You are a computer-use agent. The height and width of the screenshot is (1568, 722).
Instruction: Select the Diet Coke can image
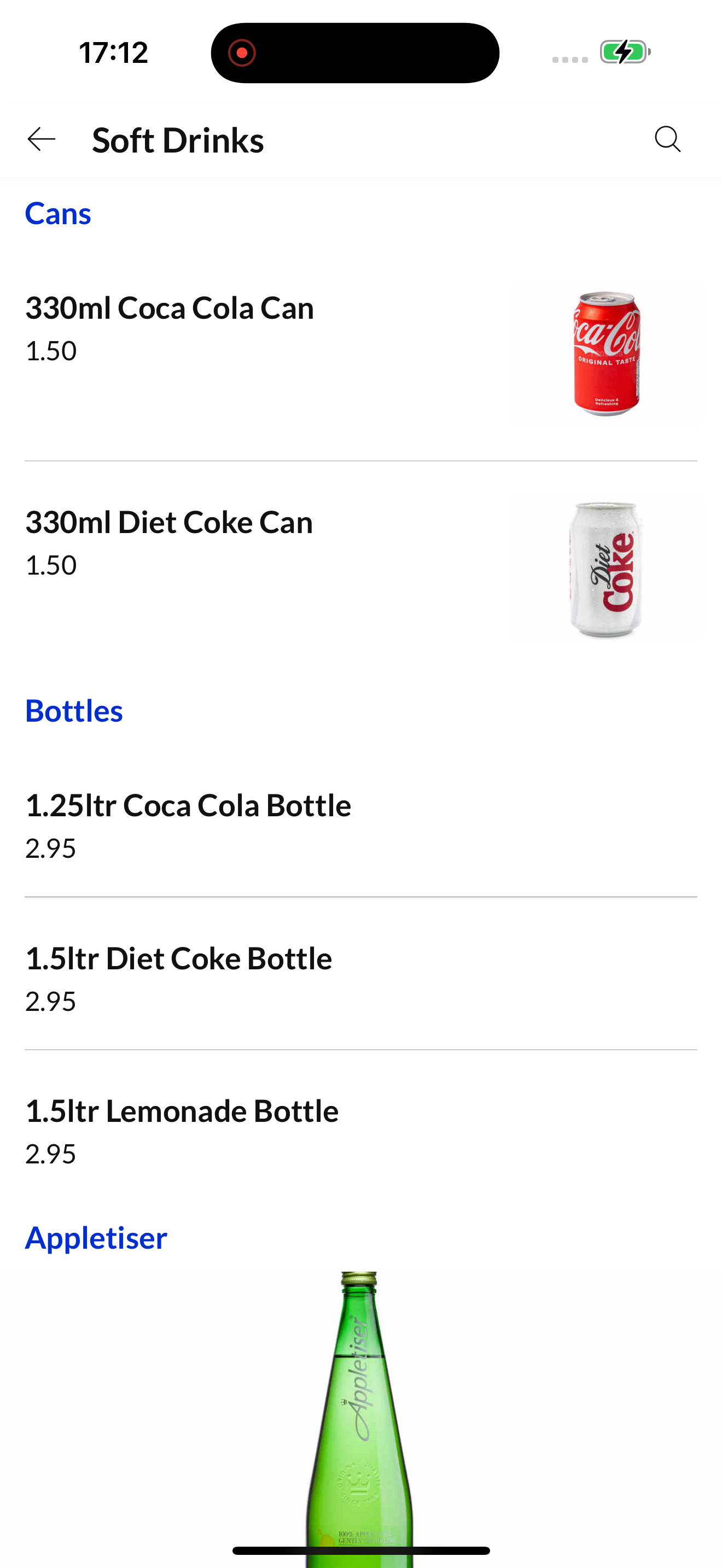click(607, 569)
